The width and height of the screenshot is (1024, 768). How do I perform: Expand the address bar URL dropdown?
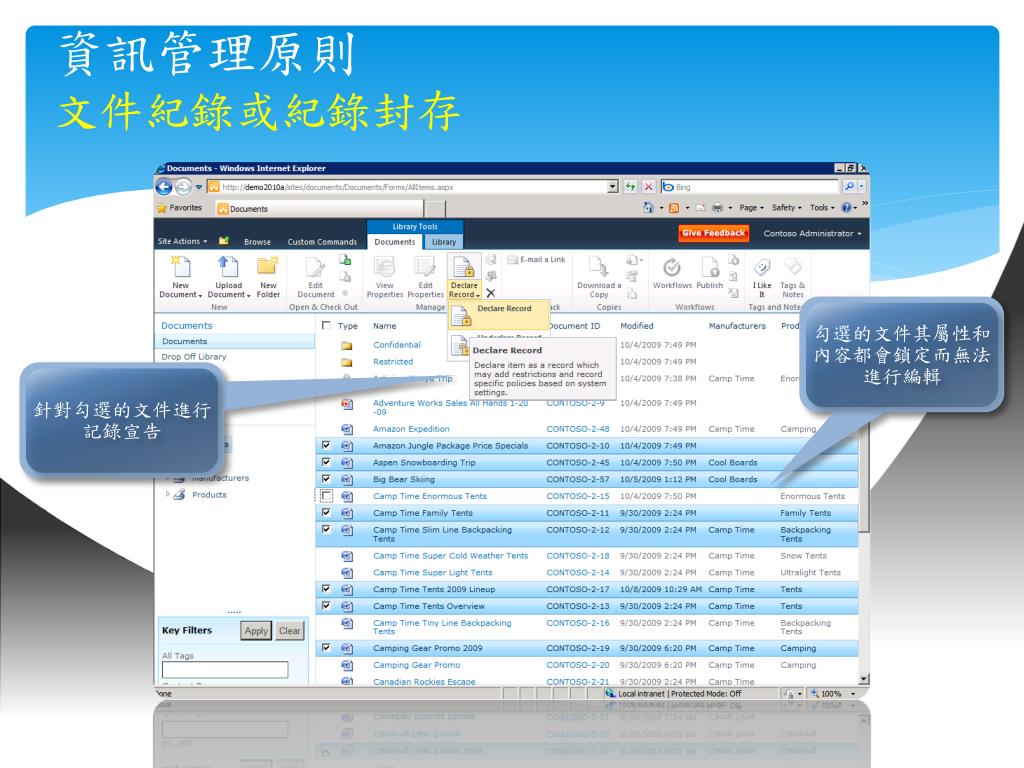pos(613,187)
